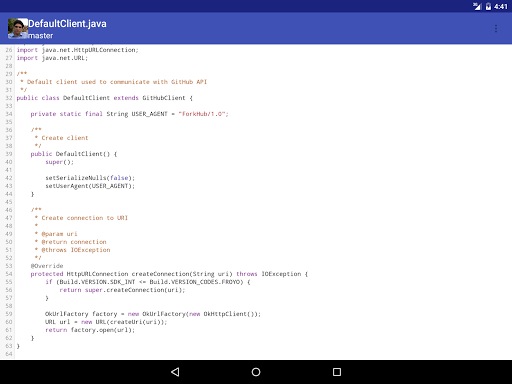This screenshot has height=384, width=512.
Task: Open the recent apps square button
Action: (337, 372)
